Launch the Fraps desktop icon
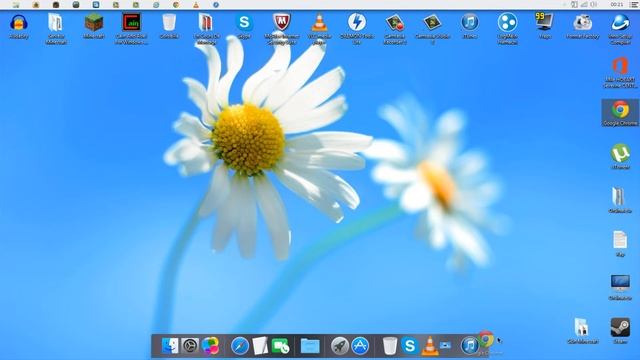This screenshot has width=640, height=360. pyautogui.click(x=544, y=22)
